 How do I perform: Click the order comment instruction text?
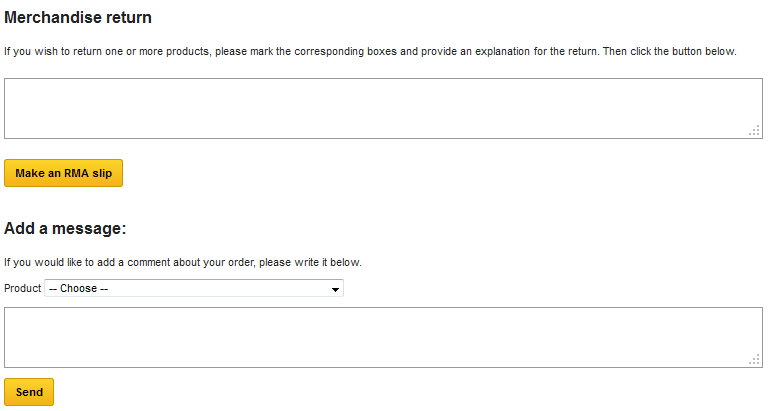(x=183, y=263)
